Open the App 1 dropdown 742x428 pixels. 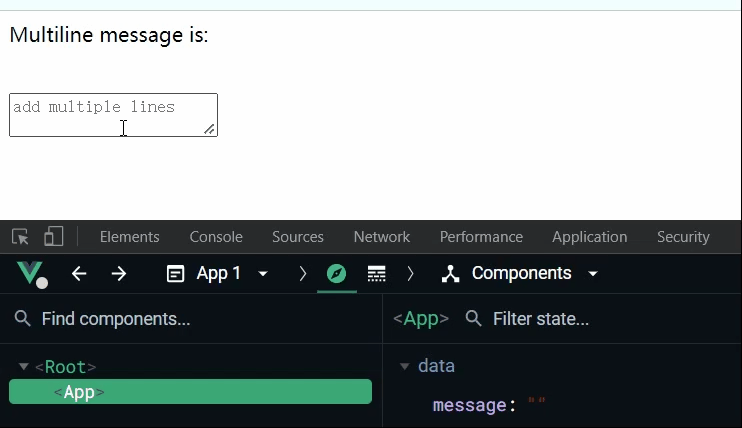point(263,273)
